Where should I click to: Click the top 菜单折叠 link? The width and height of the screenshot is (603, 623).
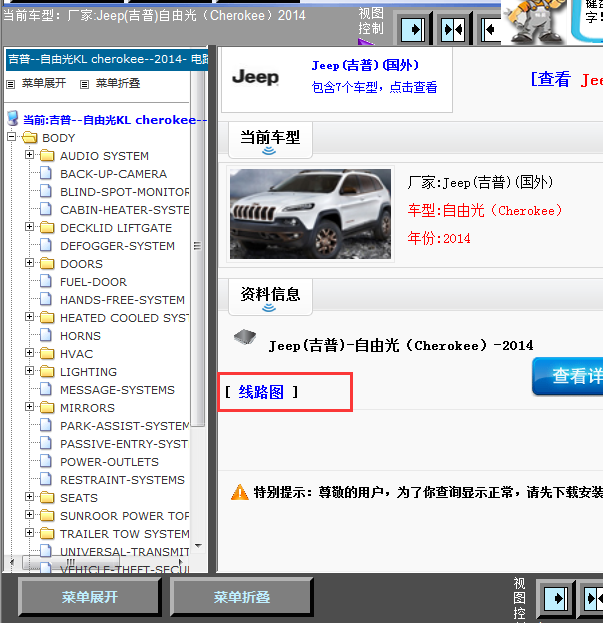pos(118,83)
